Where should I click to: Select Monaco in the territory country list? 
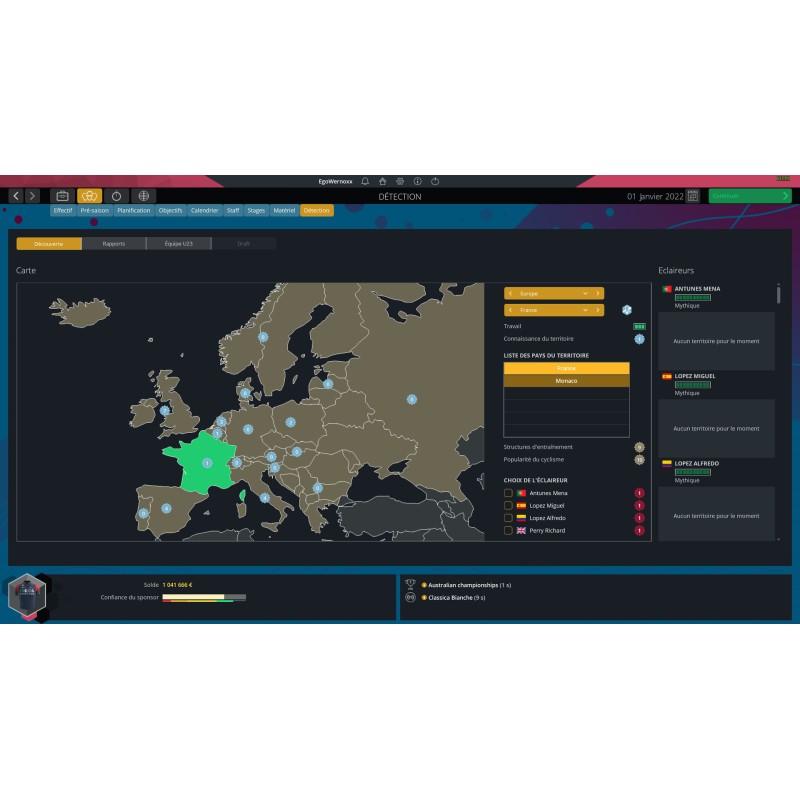pyautogui.click(x=566, y=381)
